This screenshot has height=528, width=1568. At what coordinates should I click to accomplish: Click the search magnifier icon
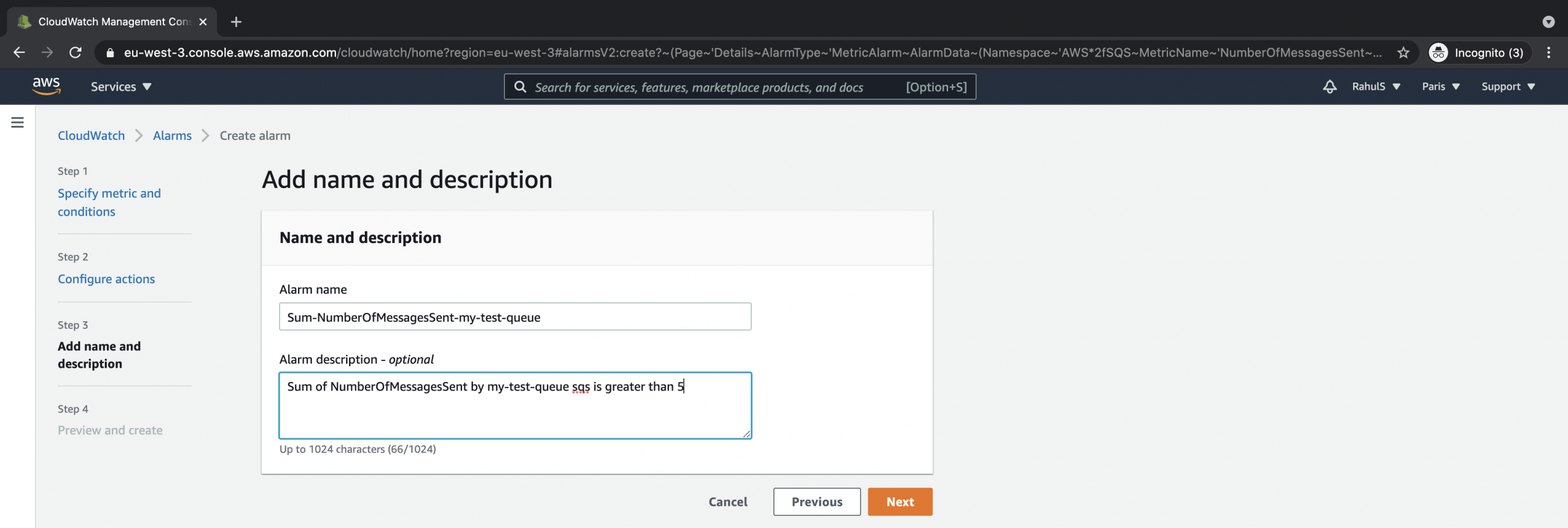click(x=520, y=87)
